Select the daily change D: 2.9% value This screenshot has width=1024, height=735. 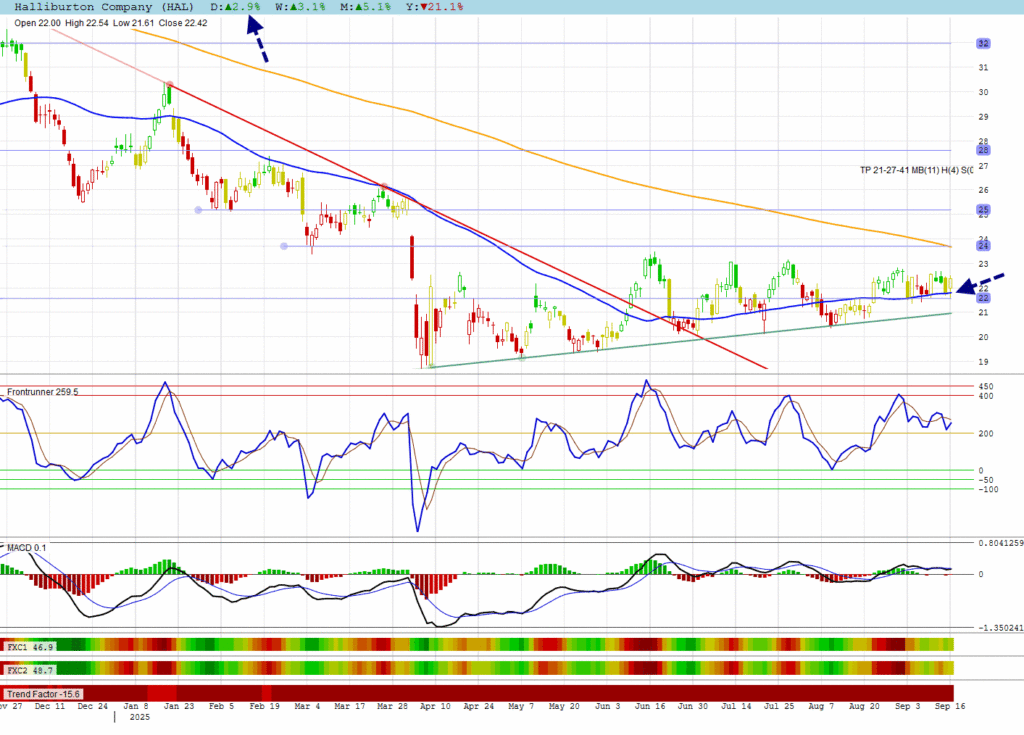tap(235, 7)
